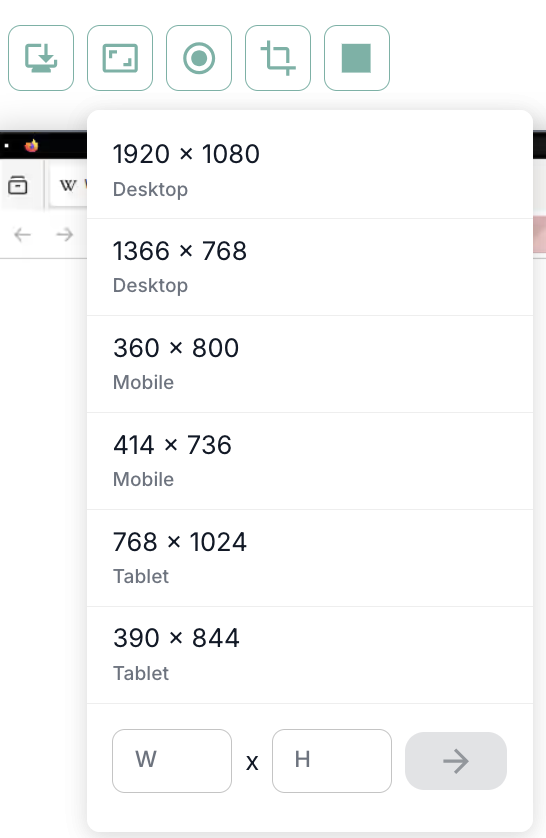Click the solid square stop icon
Screen dimensions: 546x838
tap(357, 58)
